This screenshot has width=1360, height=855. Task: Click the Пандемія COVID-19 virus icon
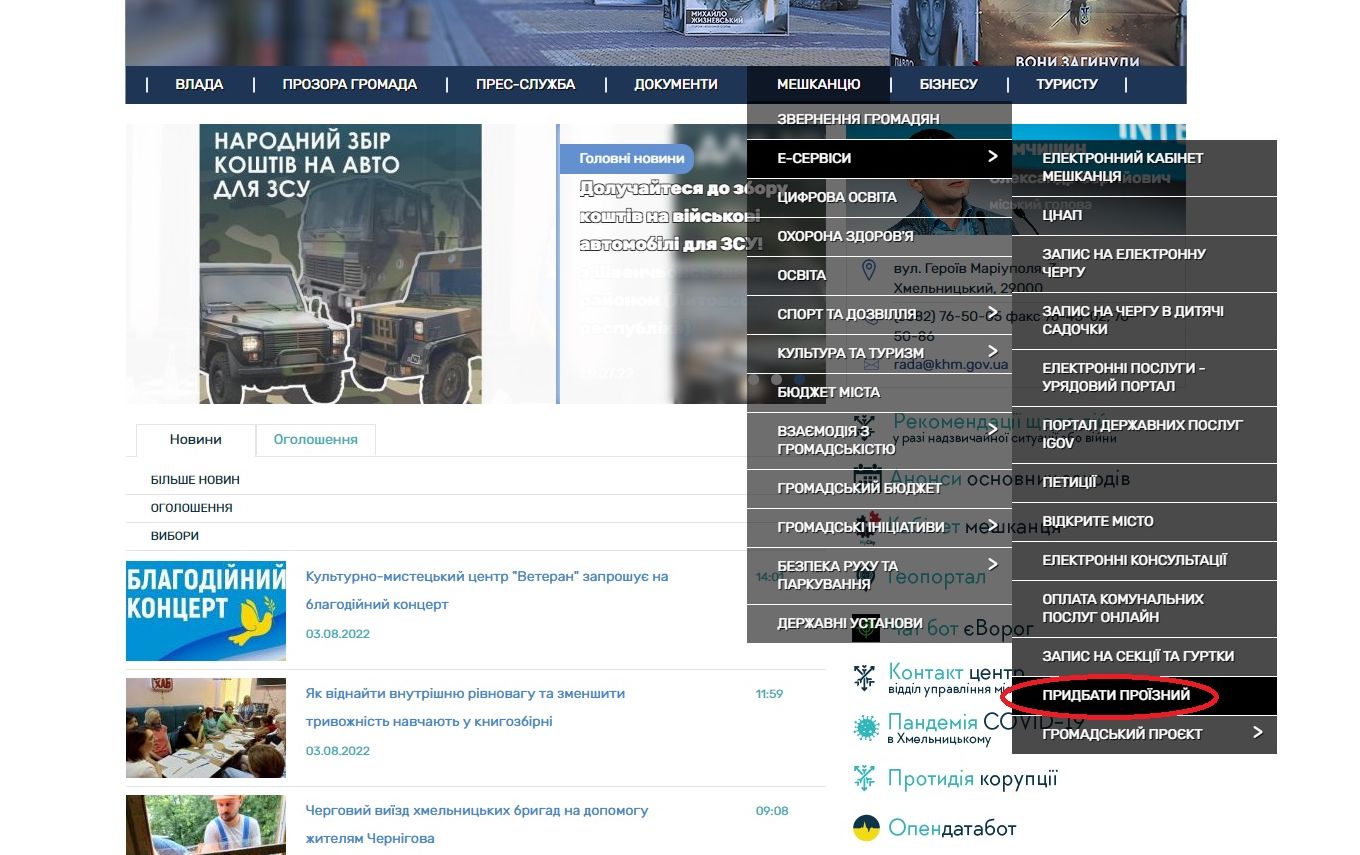pyautogui.click(x=865, y=727)
